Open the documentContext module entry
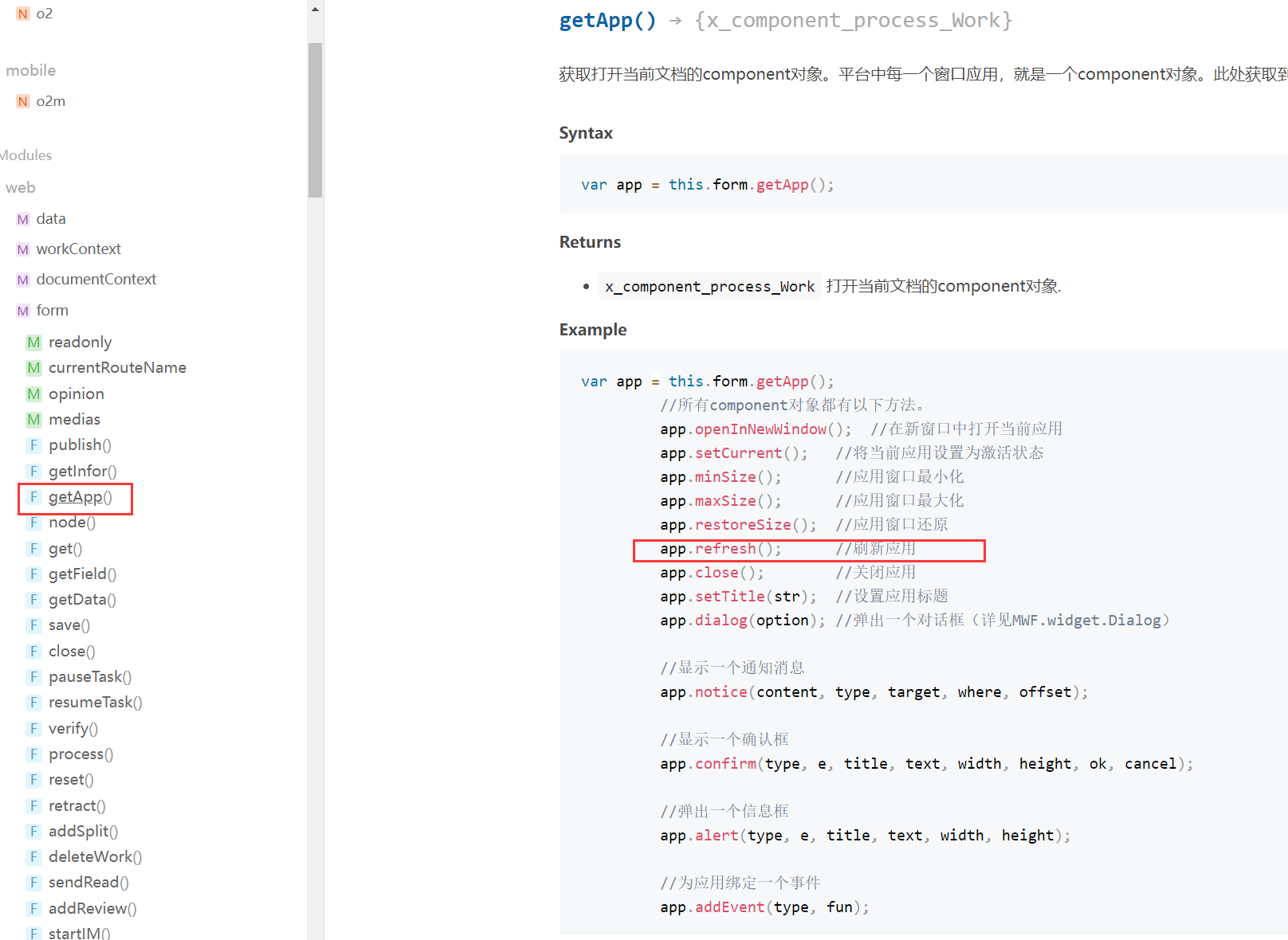Image resolution: width=1288 pixels, height=940 pixels. (x=96, y=280)
